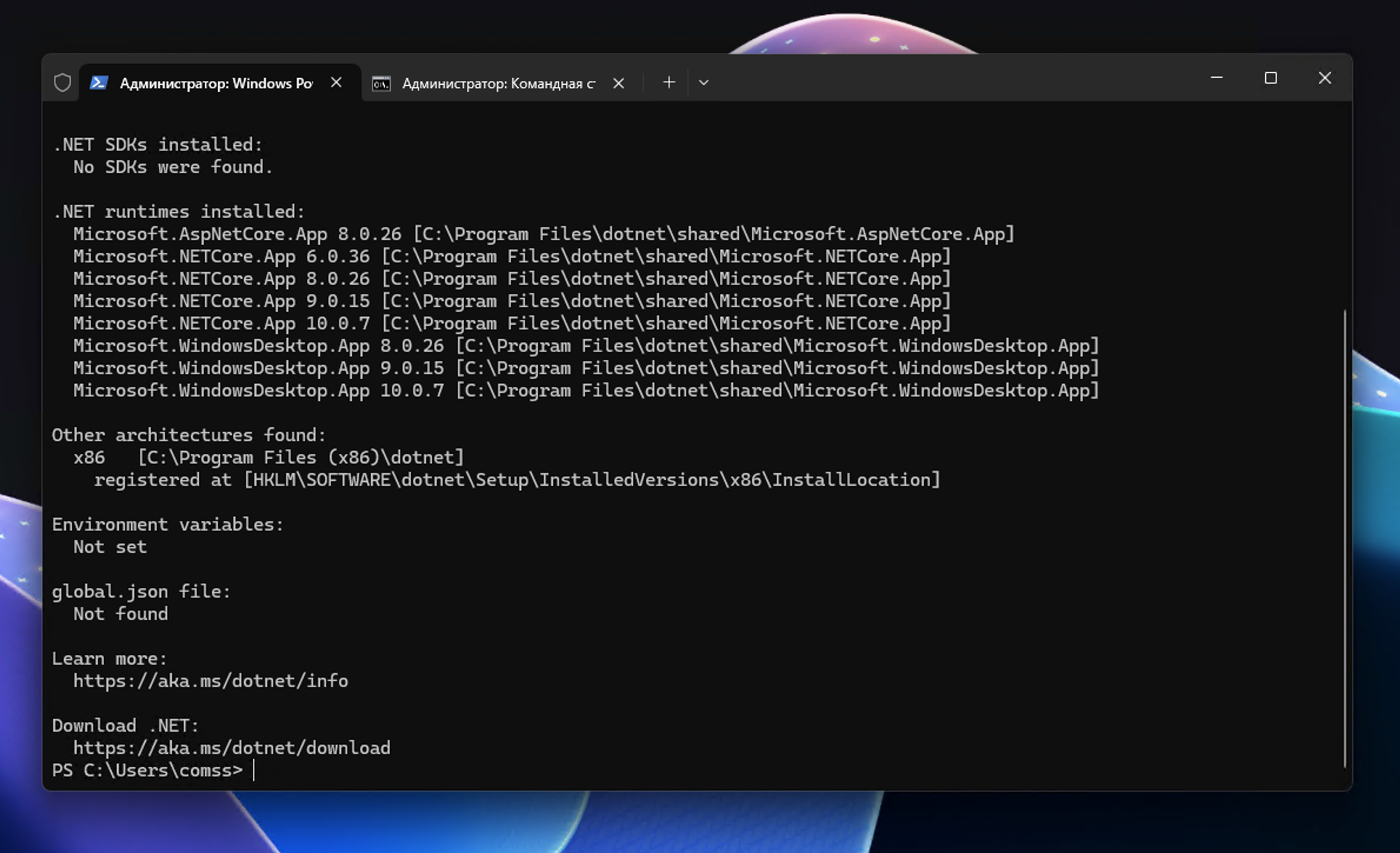The image size is (1400, 853).
Task: Click the PowerShell icon on first tab
Action: [x=98, y=83]
